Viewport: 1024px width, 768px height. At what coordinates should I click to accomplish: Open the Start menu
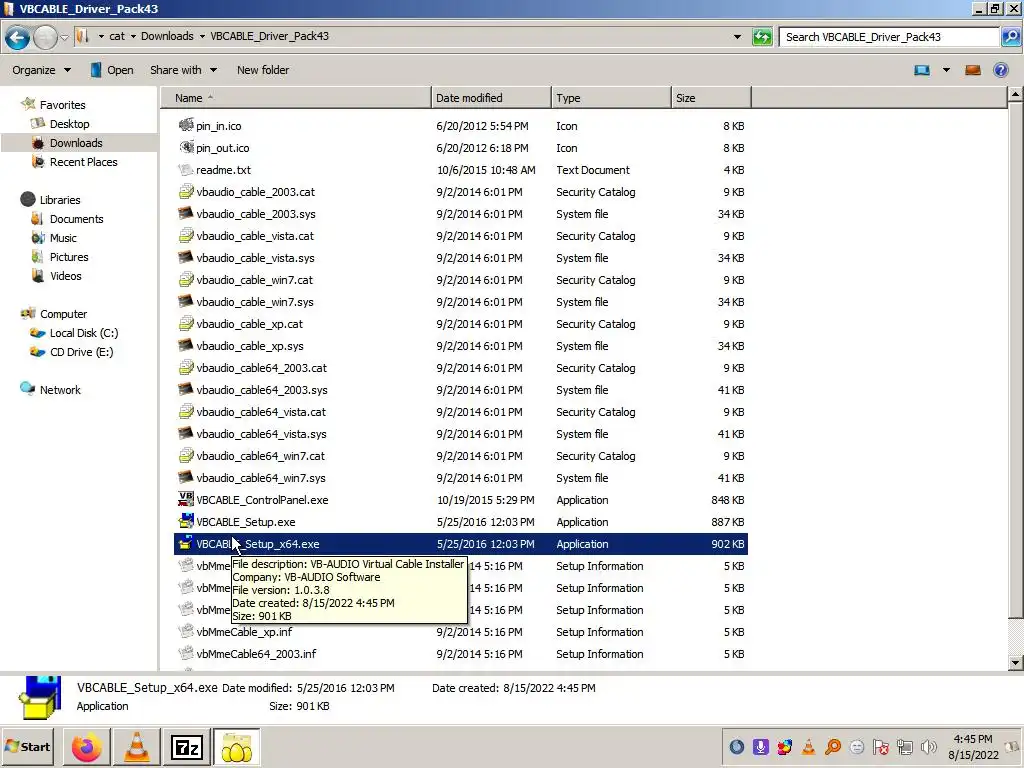[x=27, y=746]
